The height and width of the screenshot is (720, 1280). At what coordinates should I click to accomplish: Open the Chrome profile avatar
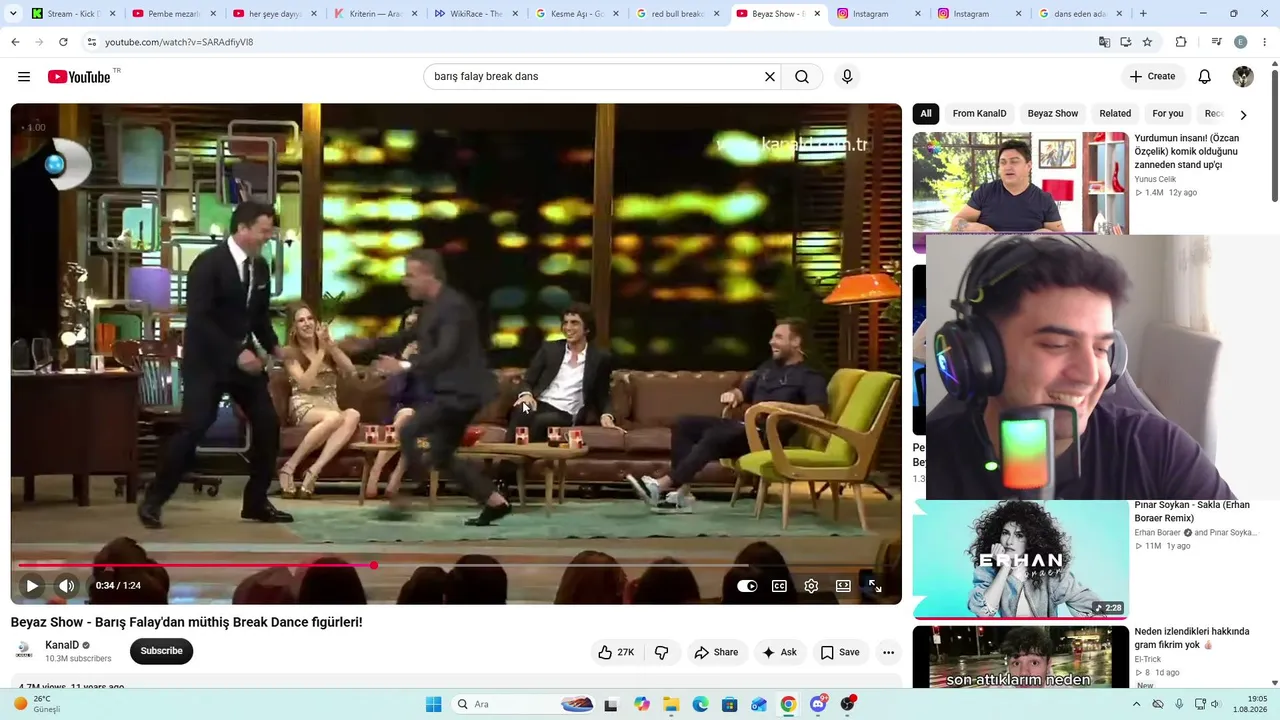[x=1241, y=42]
